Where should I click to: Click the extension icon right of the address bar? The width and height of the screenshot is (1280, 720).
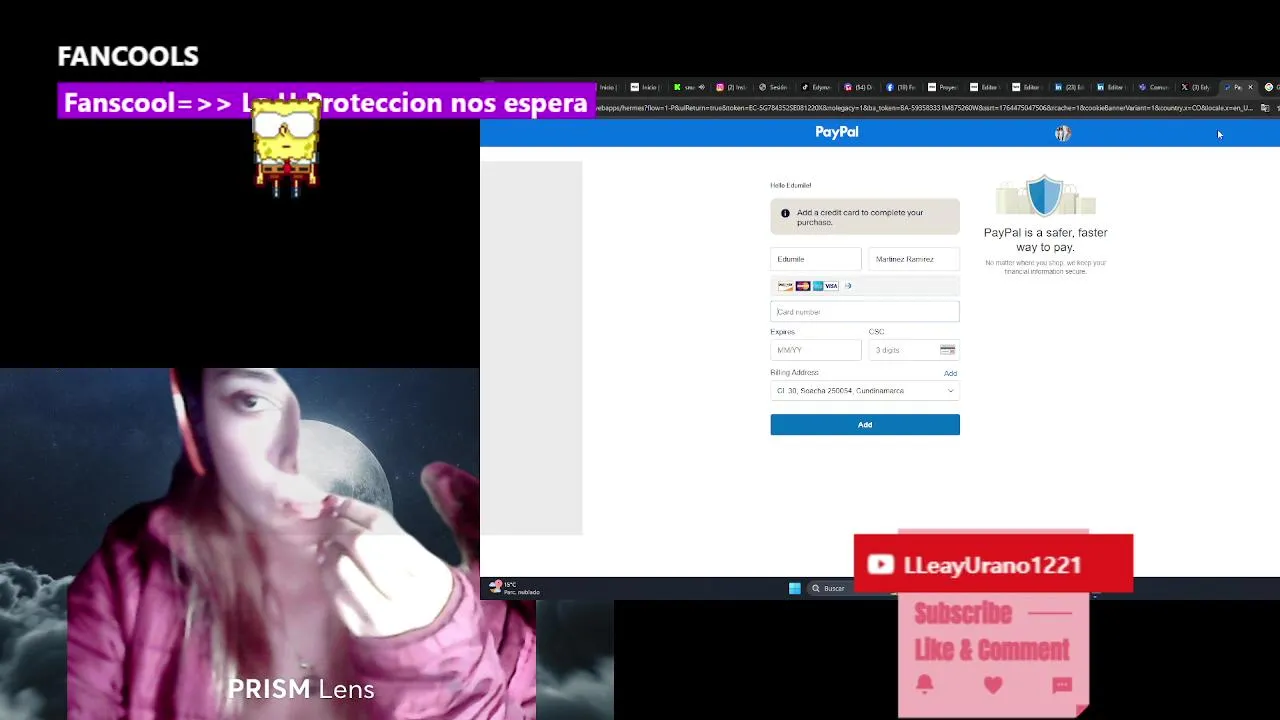(1265, 108)
